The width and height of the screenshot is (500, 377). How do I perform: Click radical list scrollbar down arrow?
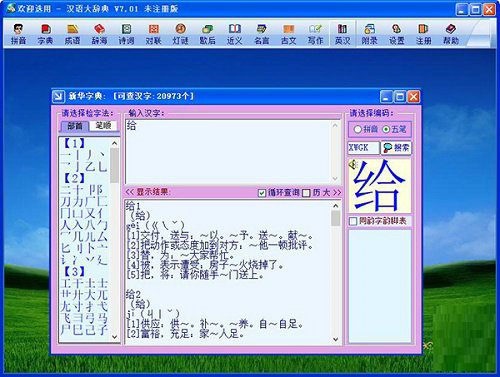click(114, 337)
